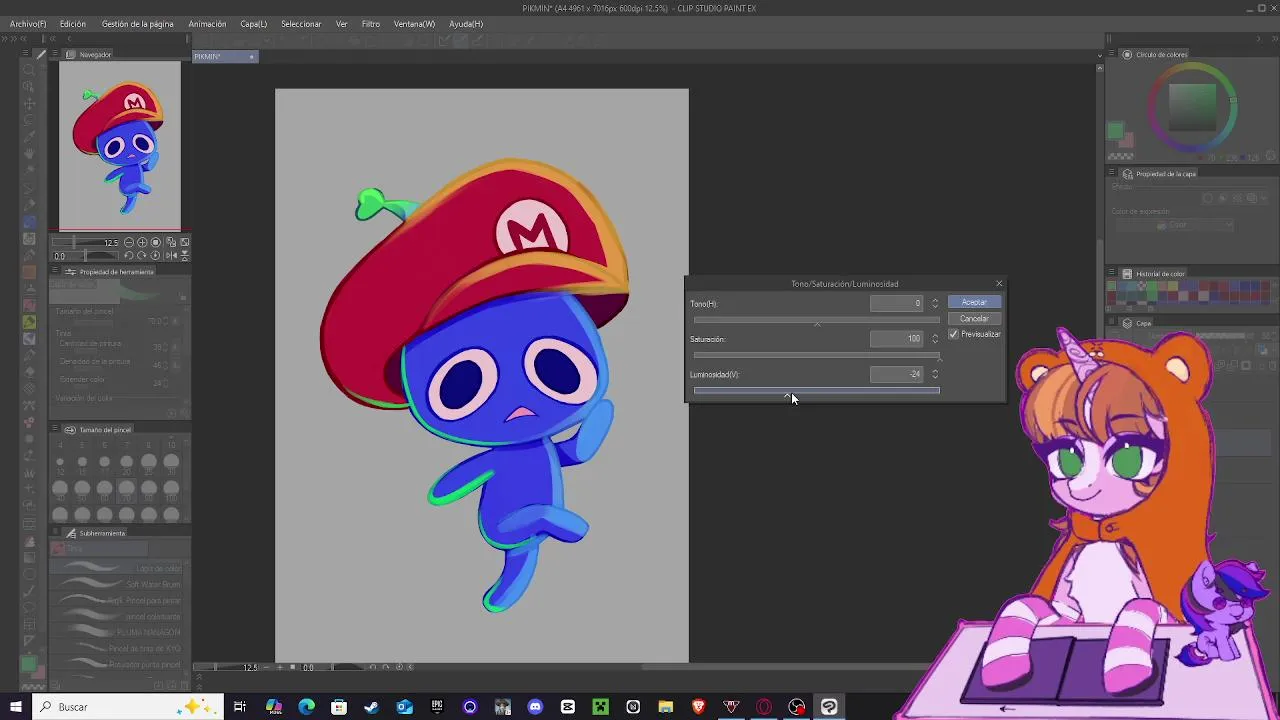This screenshot has width=1280, height=720.
Task: Click the Saturación slider track
Action: pyautogui.click(x=816, y=355)
